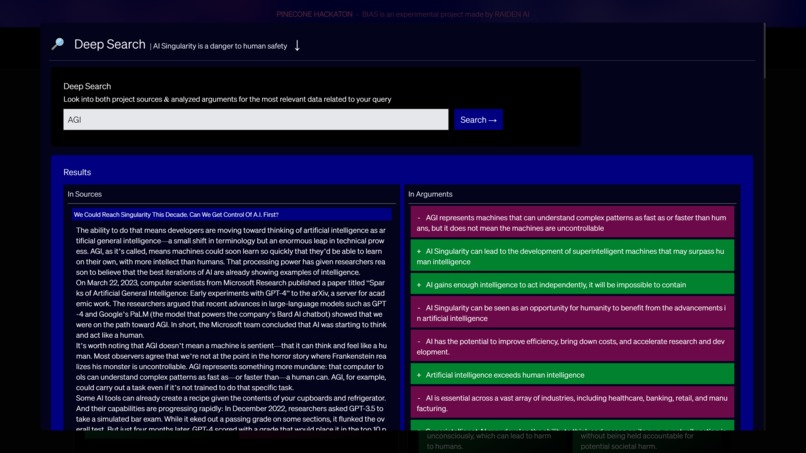Click source paragraph starting 'Some AI tools can already'
Screen dimensions: 806x453
click(231, 413)
